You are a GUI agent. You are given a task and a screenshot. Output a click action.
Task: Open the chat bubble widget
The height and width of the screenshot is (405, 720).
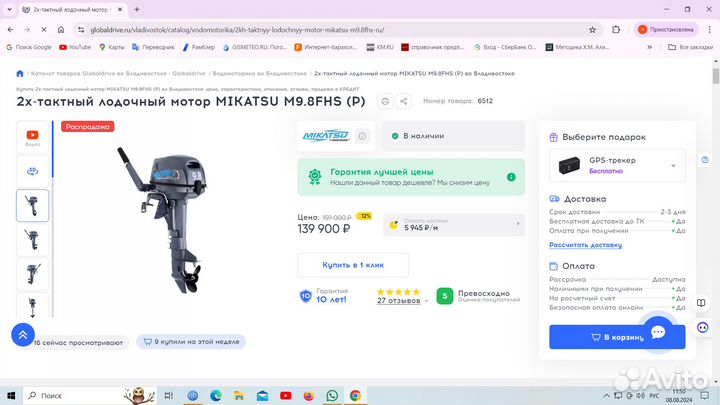[658, 332]
